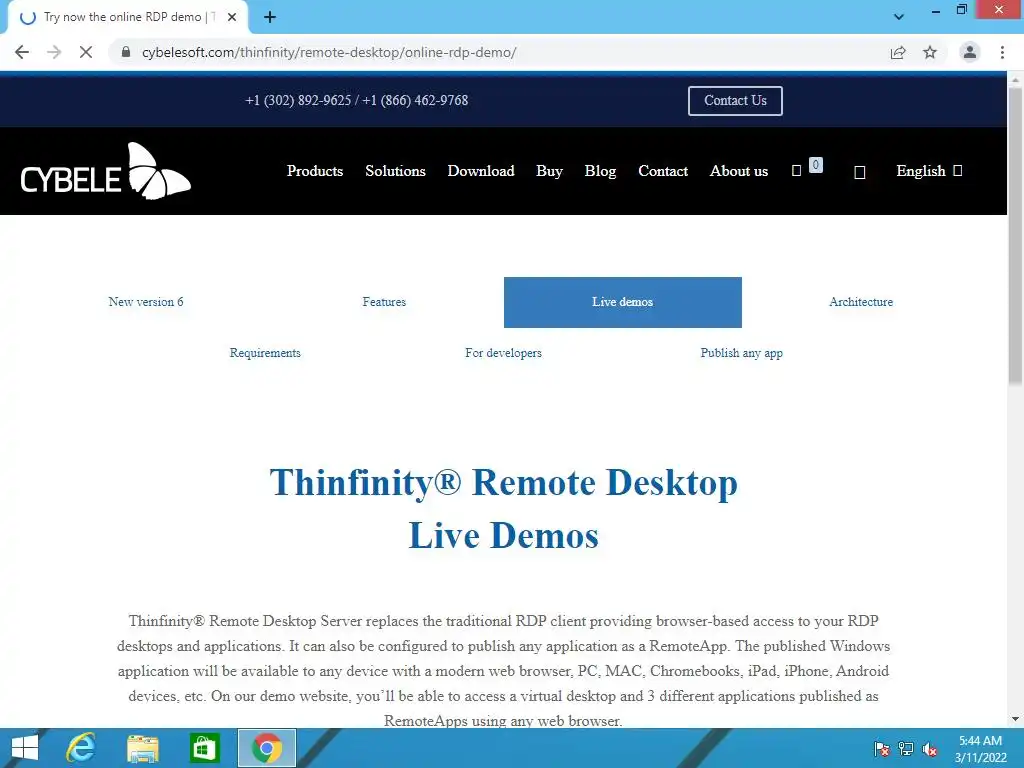Click the phone number text in header
Image resolution: width=1024 pixels, height=768 pixels.
357,101
